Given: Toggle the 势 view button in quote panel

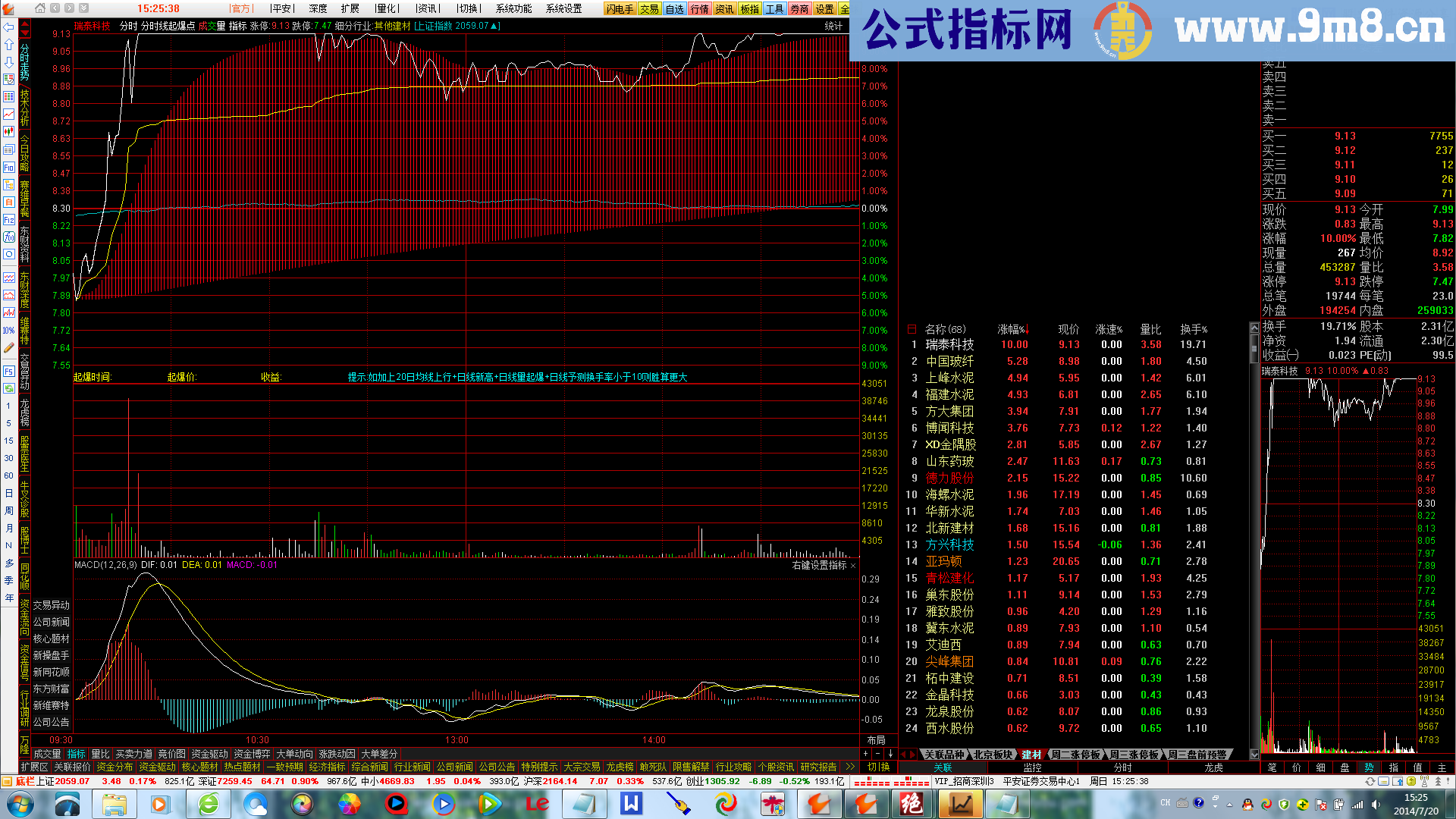Looking at the screenshot, I should pos(1369,767).
